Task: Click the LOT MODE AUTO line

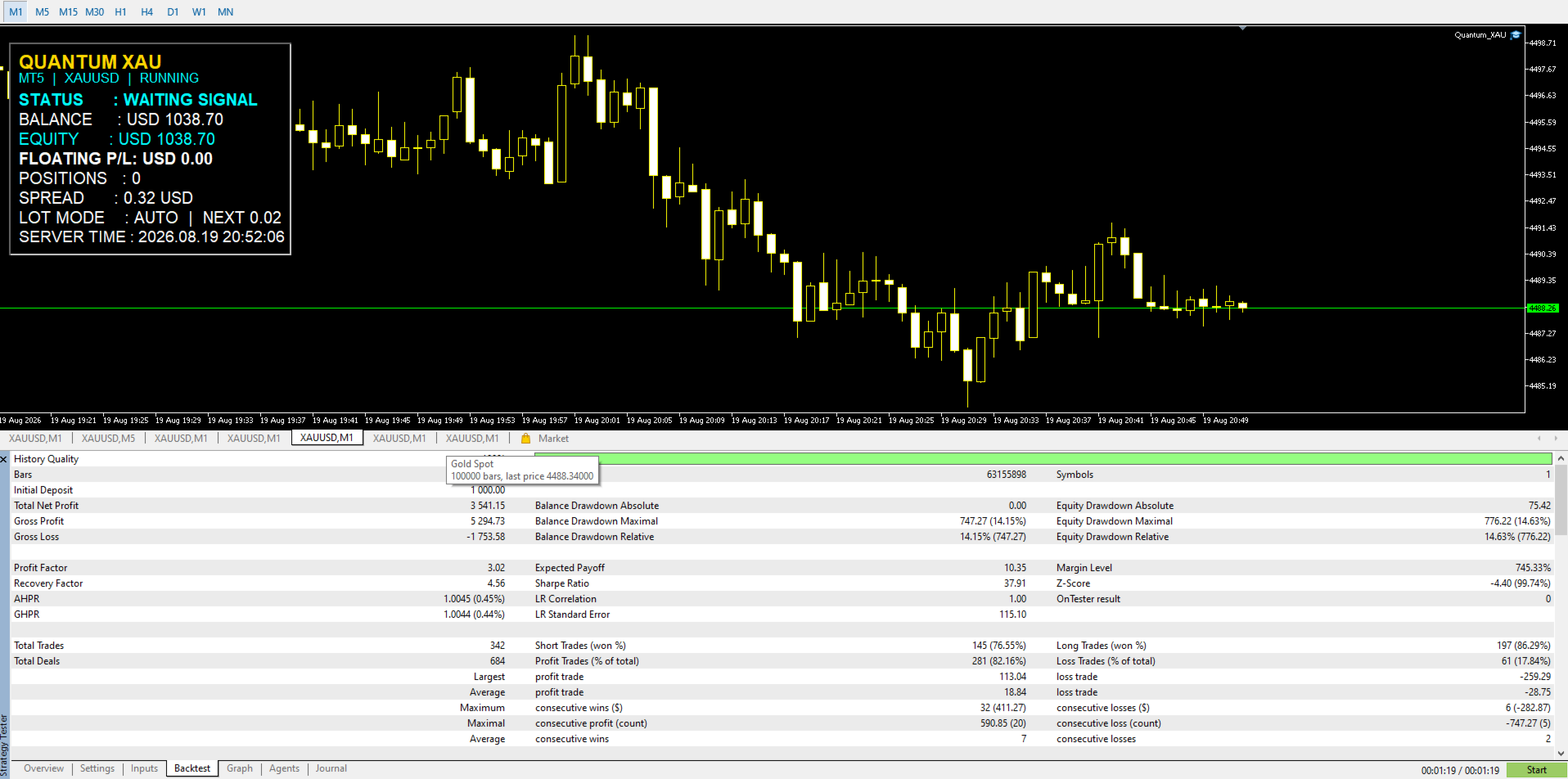Action: tap(150, 218)
